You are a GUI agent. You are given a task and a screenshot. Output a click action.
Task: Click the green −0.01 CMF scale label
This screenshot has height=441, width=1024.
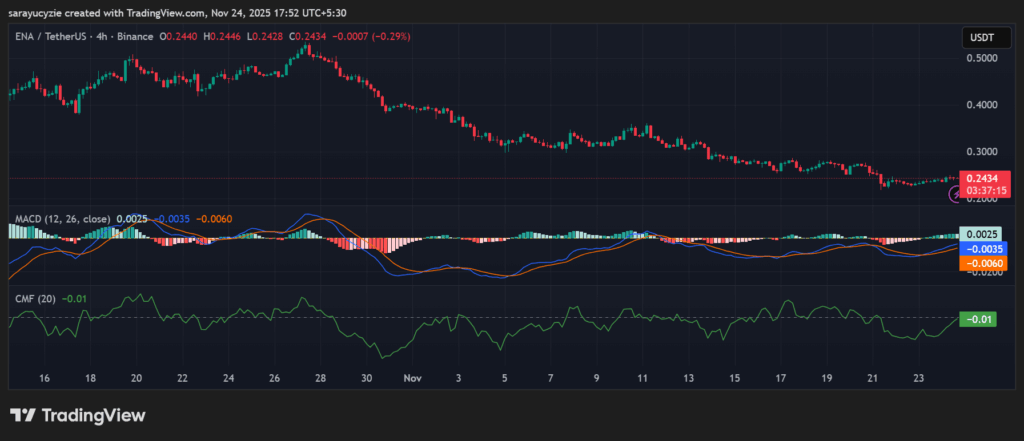pyautogui.click(x=978, y=319)
